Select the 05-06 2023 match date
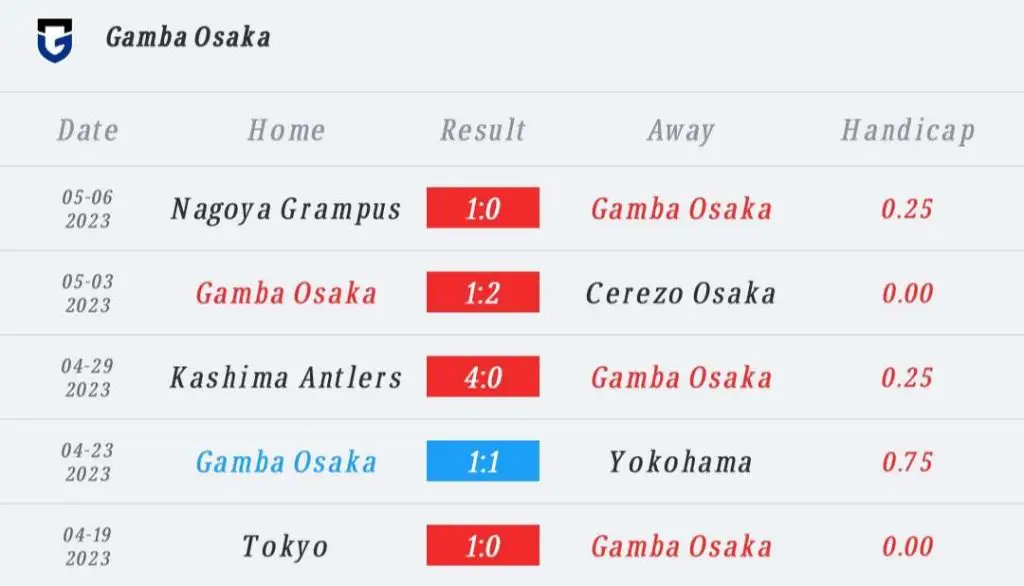Screen dimensions: 1024x586 tap(88, 208)
